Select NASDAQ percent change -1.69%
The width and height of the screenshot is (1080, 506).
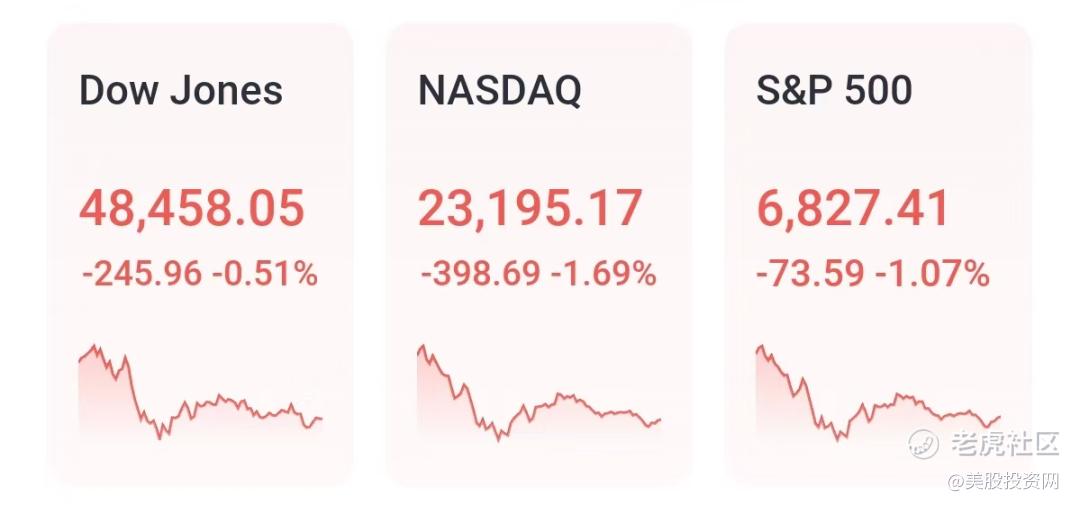coord(604,272)
